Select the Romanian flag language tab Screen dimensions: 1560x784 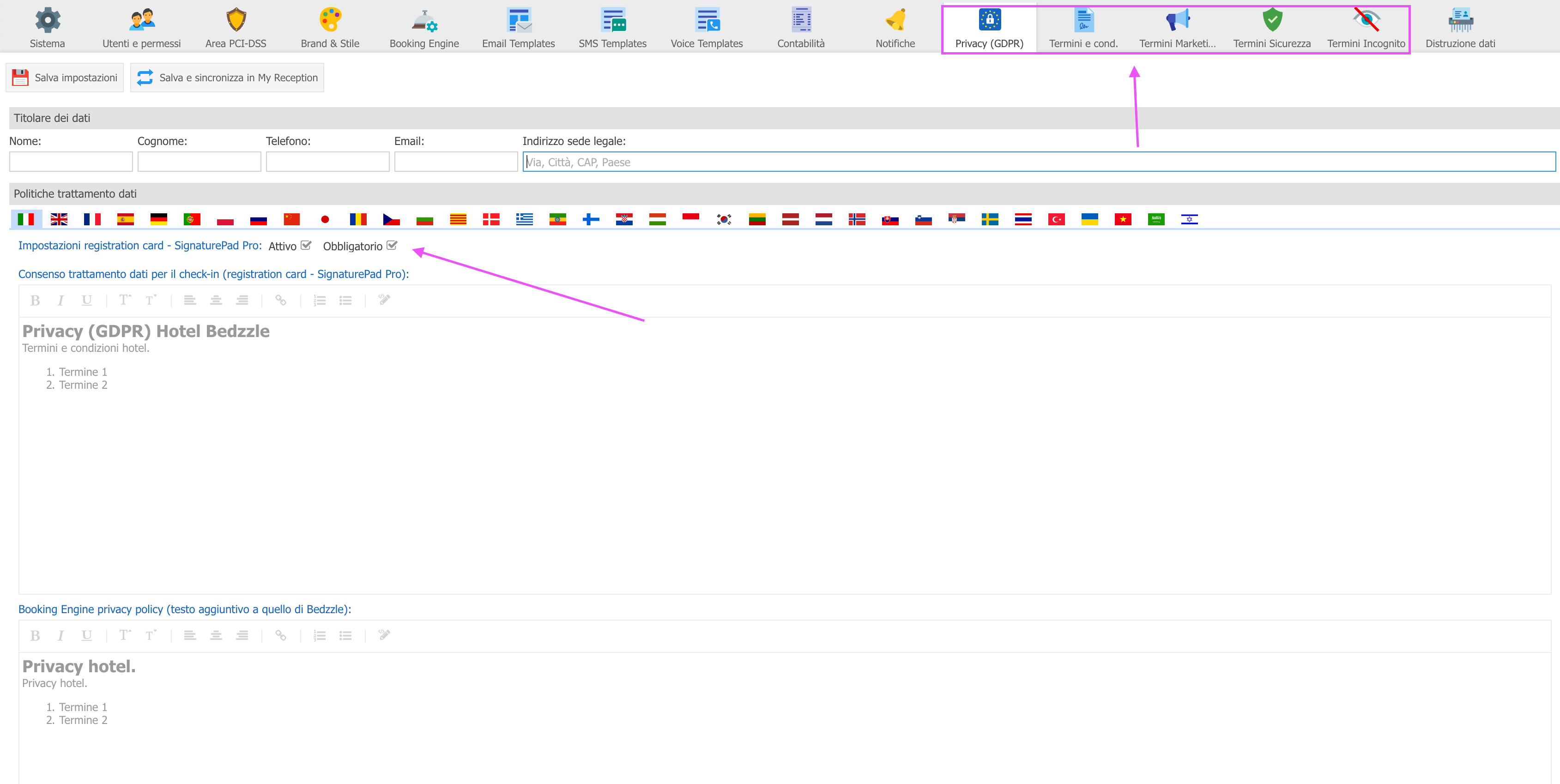coord(358,219)
